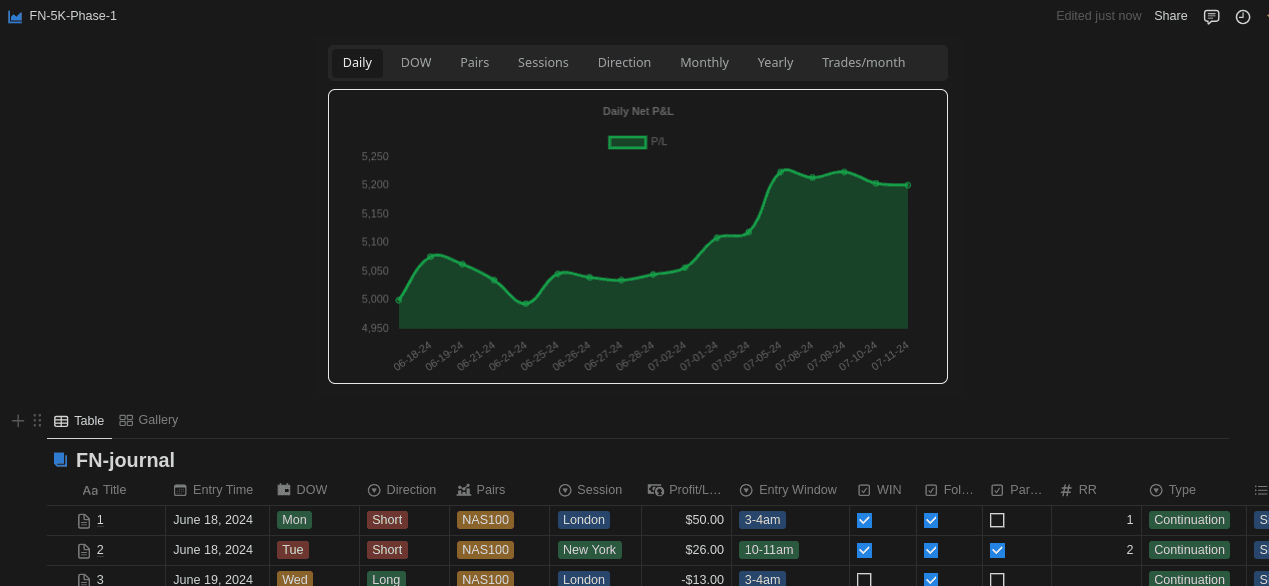
Task: Open the comments panel icon
Action: [x=1211, y=16]
